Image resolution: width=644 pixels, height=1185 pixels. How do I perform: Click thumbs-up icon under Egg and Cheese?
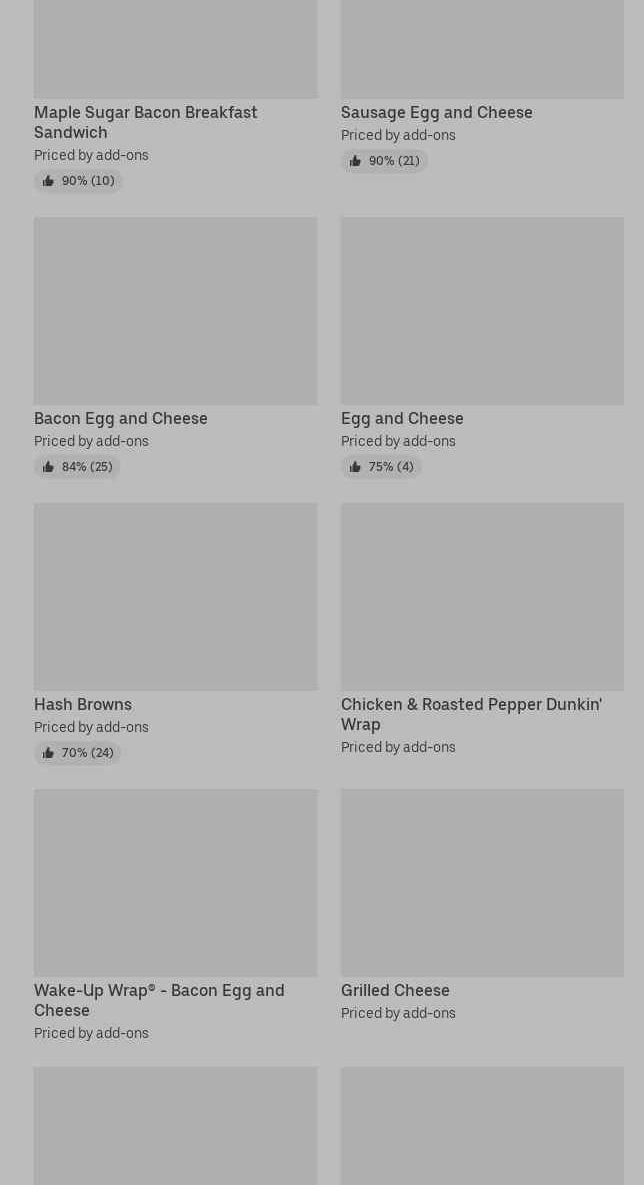pos(355,467)
